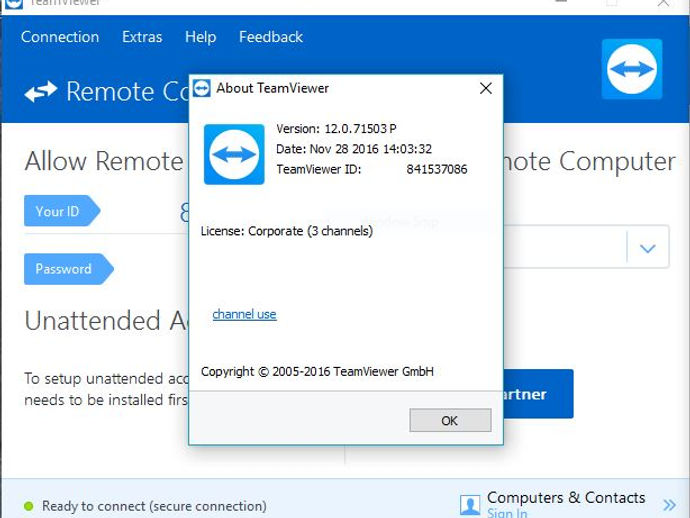Click the connect to partner button

click(x=538, y=394)
